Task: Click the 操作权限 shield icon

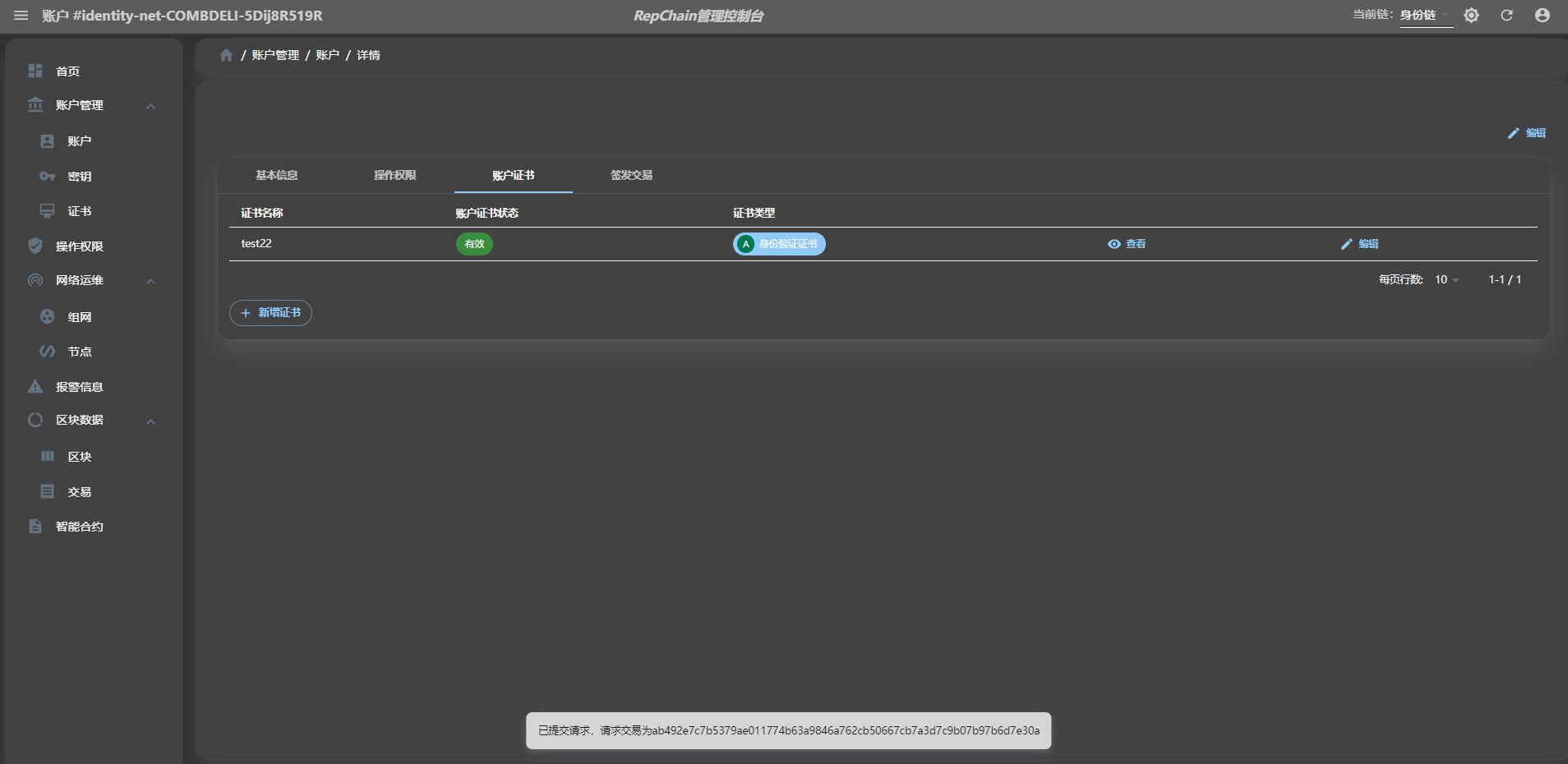Action: point(35,246)
